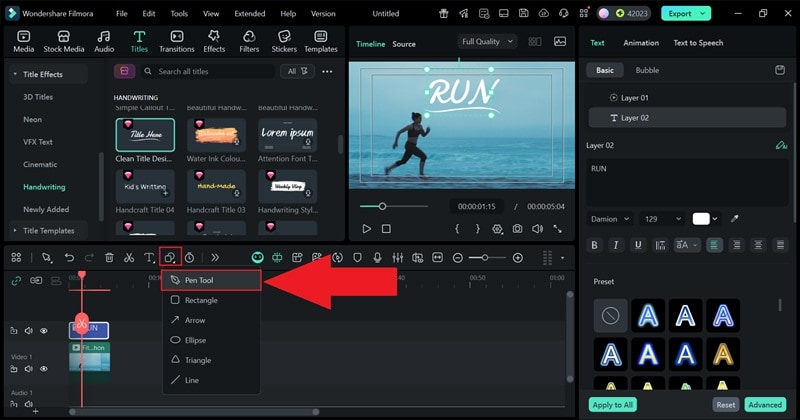800x420 pixels.
Task: Open the Media library tab
Action: click(x=23, y=41)
